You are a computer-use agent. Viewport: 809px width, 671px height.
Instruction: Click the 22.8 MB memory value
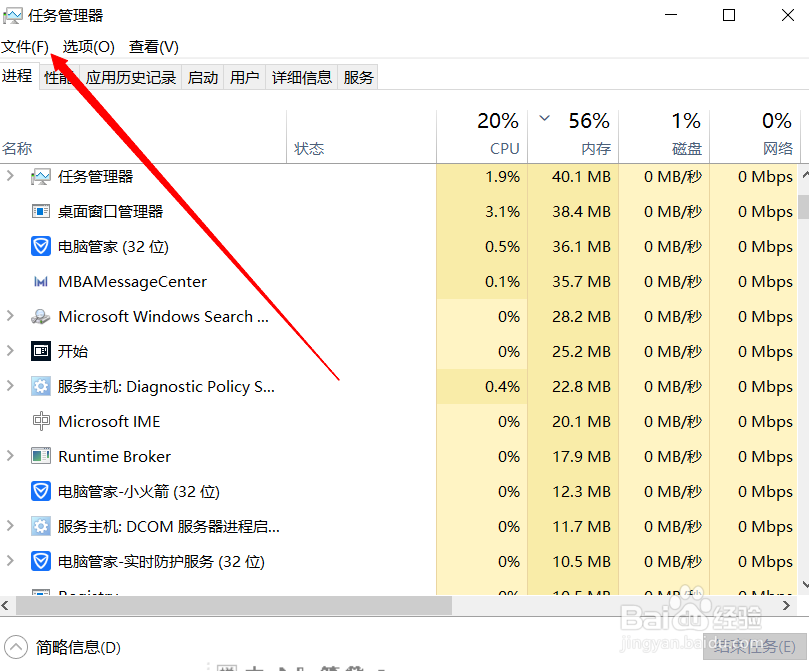[581, 386]
